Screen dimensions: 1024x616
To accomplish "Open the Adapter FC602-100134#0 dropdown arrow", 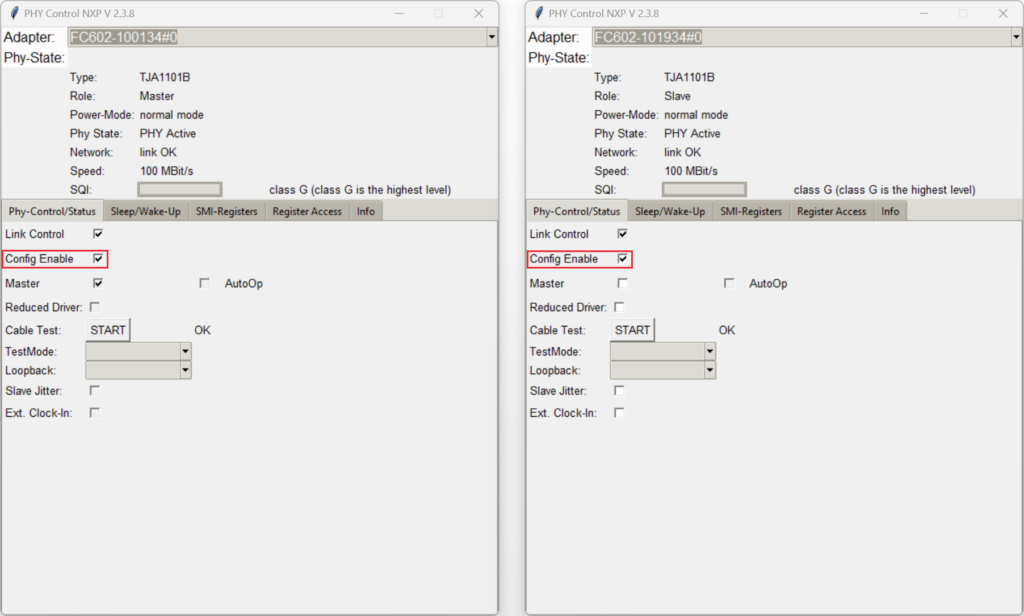I will [x=492, y=37].
